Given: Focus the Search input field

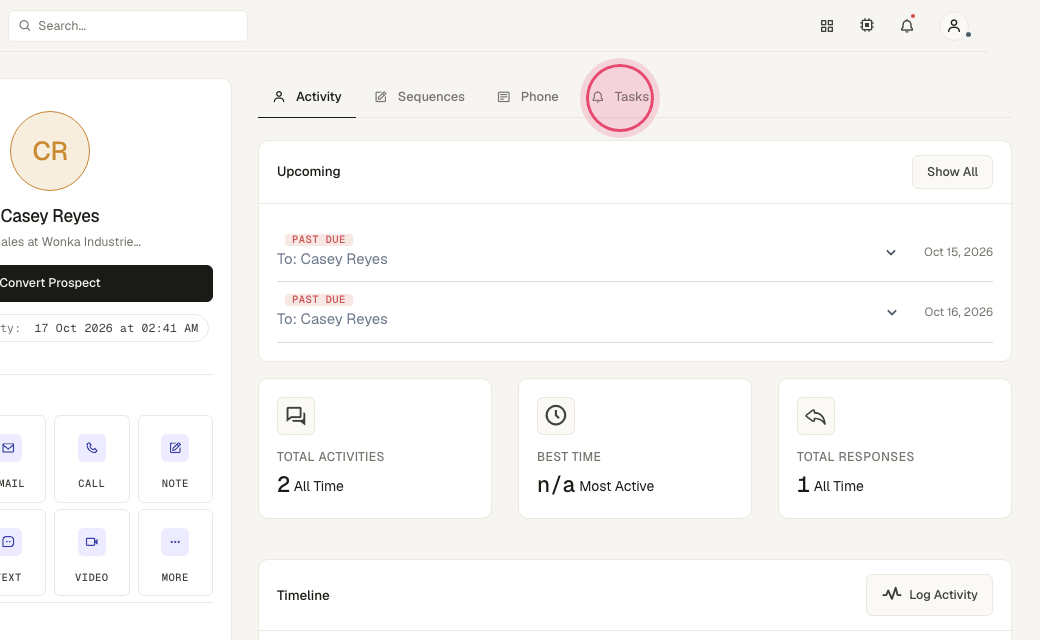Looking at the screenshot, I should (x=128, y=26).
